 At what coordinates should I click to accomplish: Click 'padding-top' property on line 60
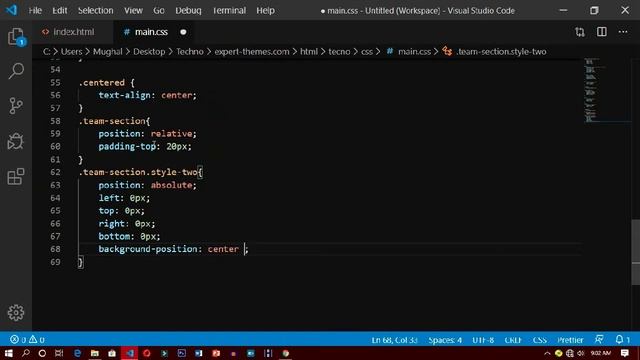click(127, 146)
